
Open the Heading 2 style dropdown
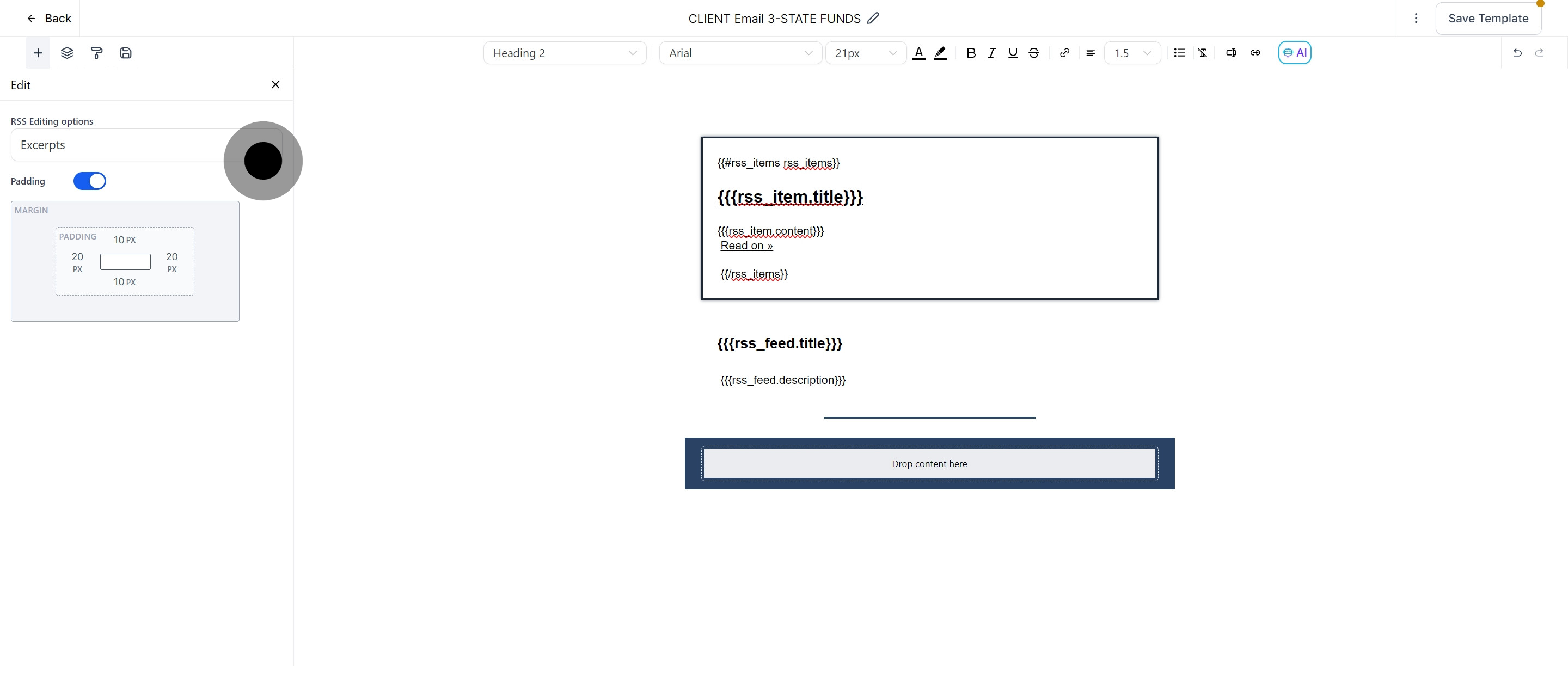tap(563, 53)
